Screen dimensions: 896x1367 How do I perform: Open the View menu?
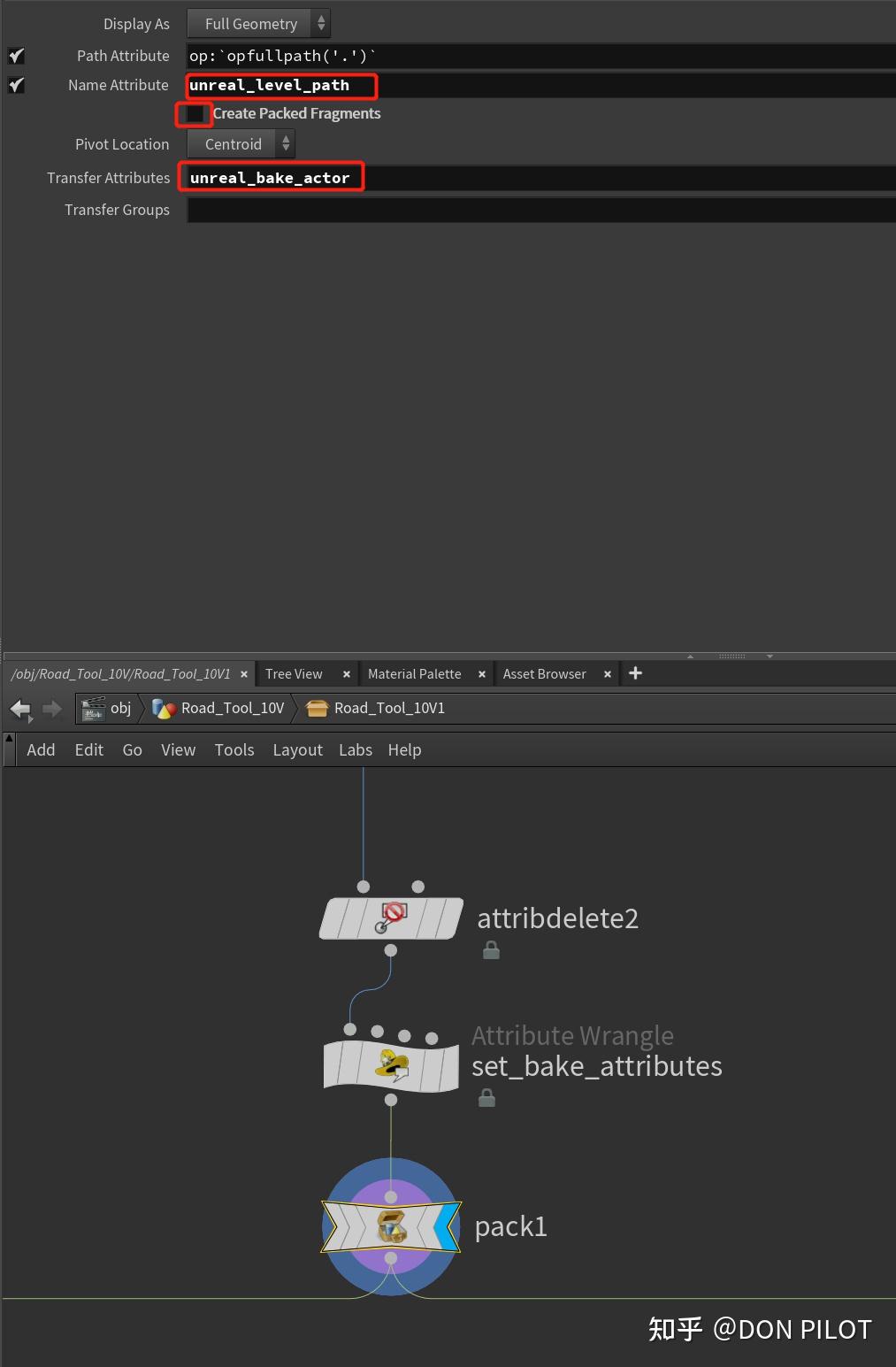(178, 749)
